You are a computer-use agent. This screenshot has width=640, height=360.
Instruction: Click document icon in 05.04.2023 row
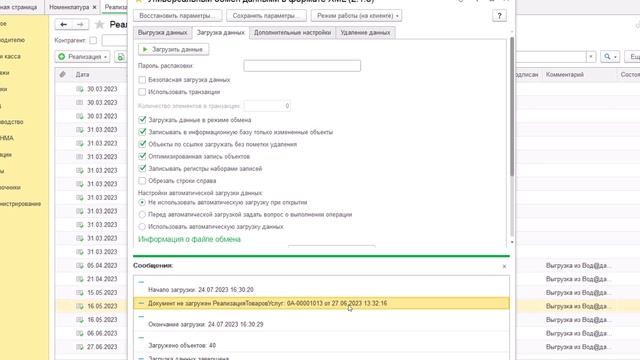(80, 266)
